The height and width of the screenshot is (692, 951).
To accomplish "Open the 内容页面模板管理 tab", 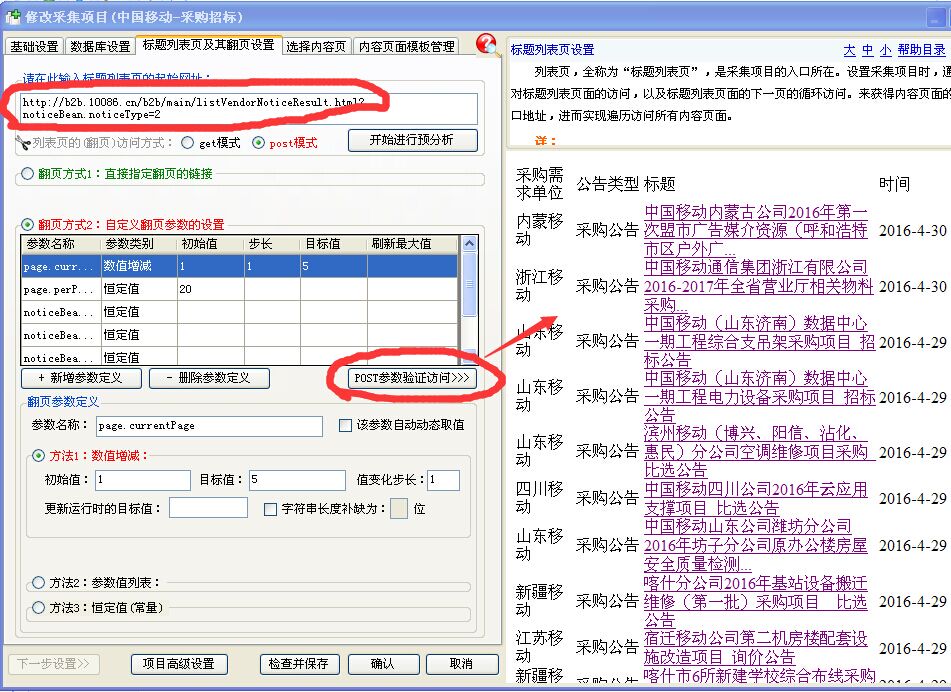I will click(406, 46).
